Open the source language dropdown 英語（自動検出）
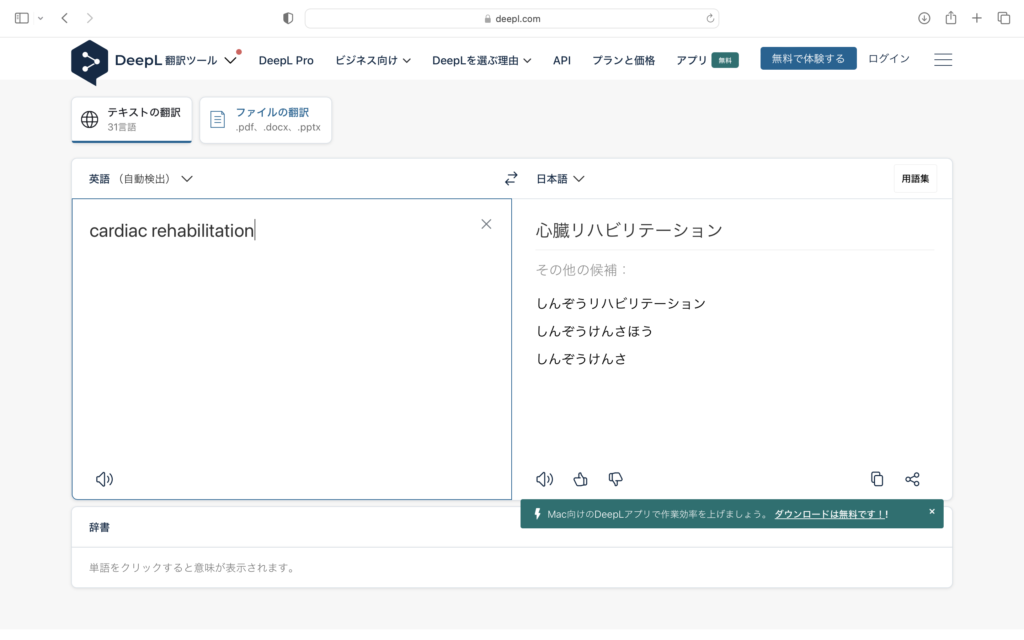The width and height of the screenshot is (1024, 640). [x=138, y=178]
